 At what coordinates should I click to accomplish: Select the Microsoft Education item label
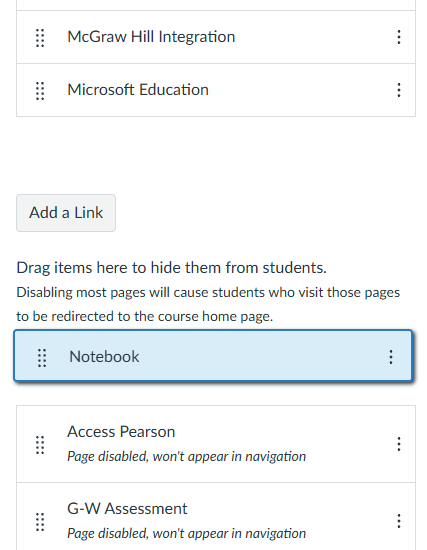click(x=138, y=90)
